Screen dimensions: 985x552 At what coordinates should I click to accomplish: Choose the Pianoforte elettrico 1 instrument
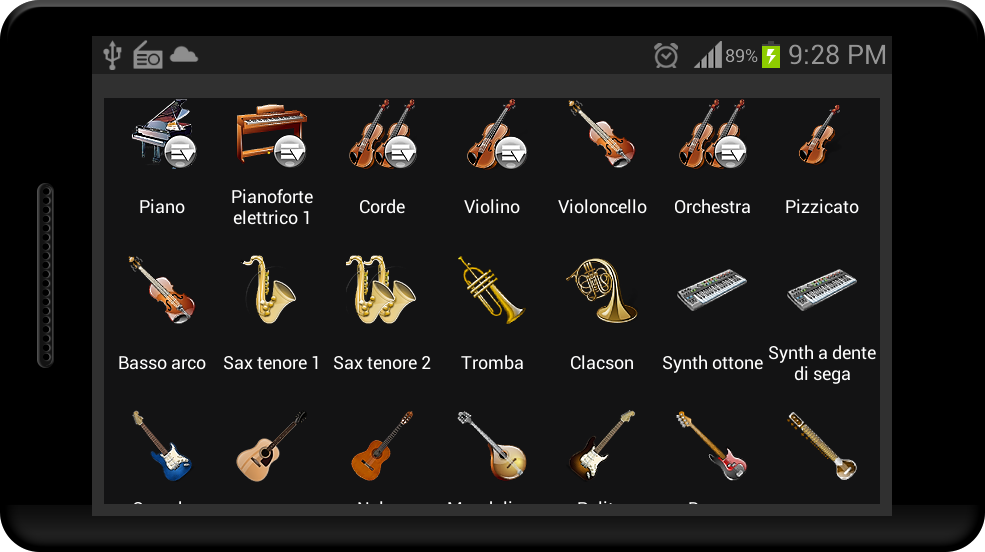271,135
